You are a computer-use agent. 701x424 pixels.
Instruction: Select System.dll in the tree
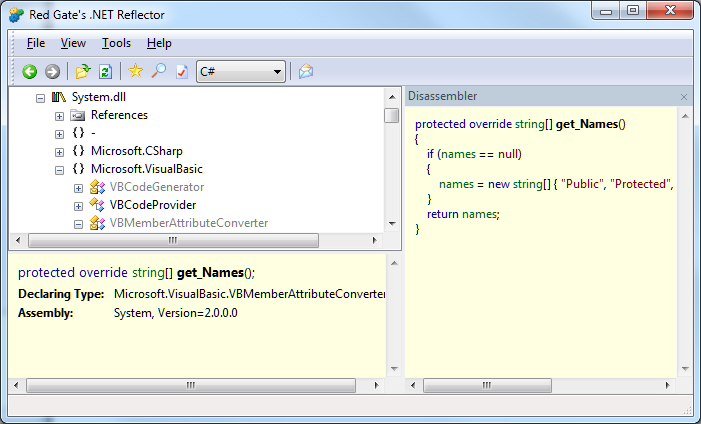[99, 97]
